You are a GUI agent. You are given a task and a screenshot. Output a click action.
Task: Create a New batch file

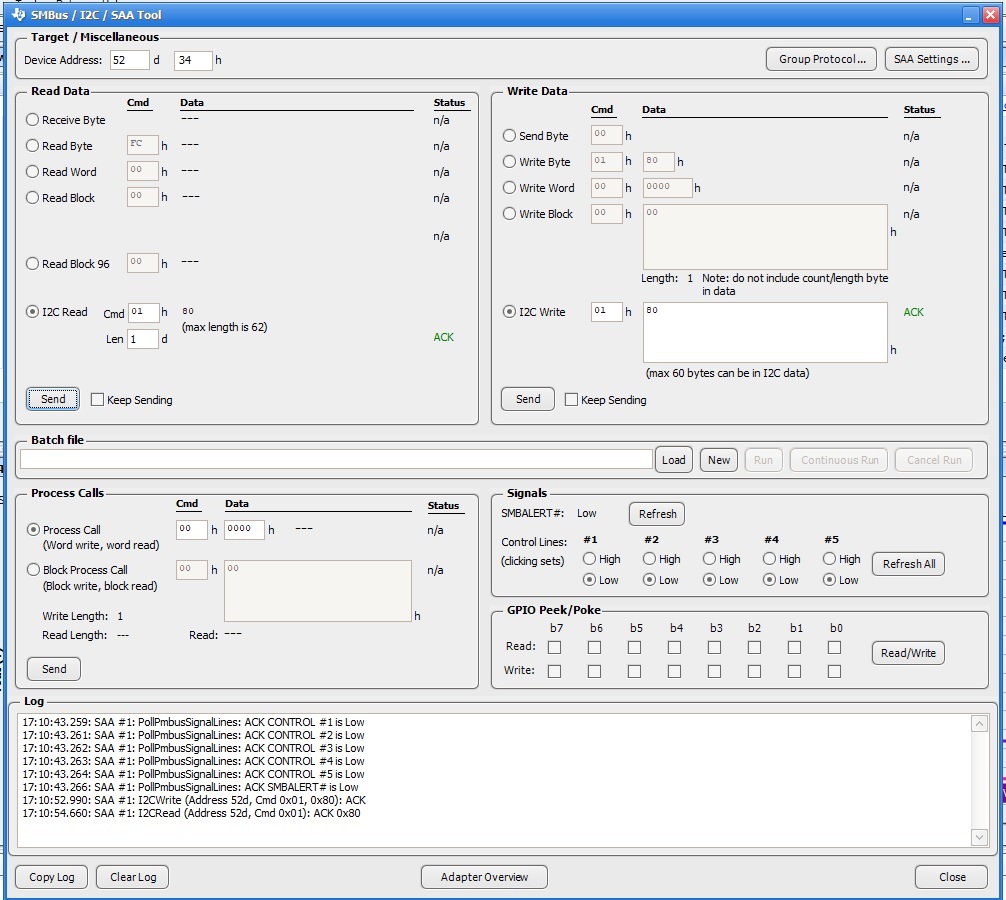point(719,460)
